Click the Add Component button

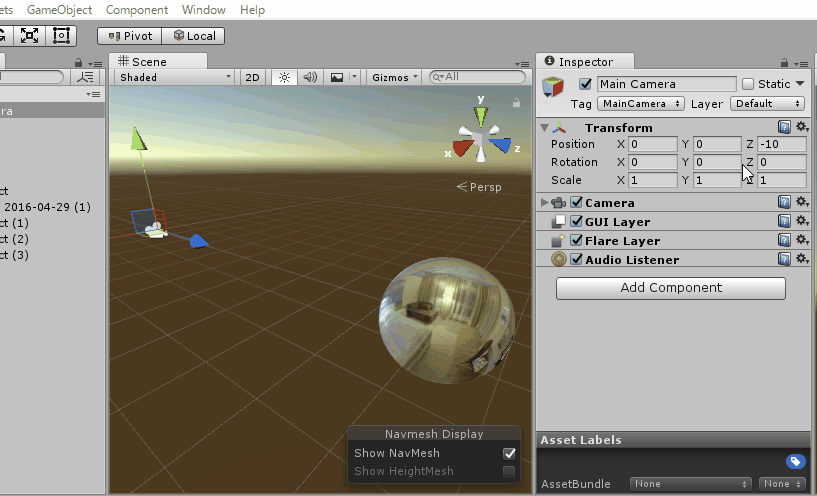pyautogui.click(x=671, y=288)
